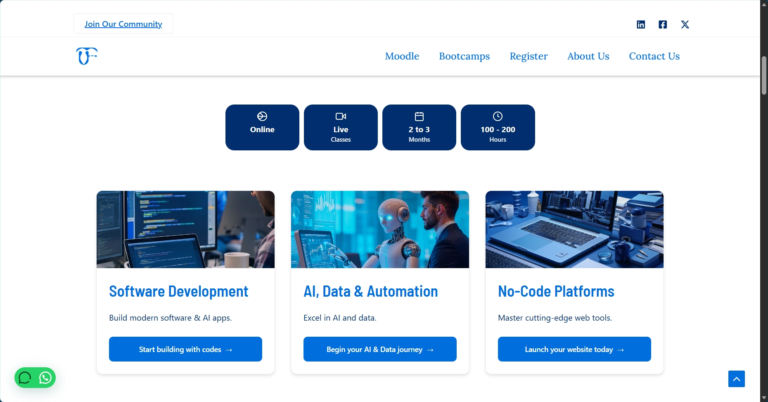Click Begin your AI & Data journey
The width and height of the screenshot is (768, 402).
[380, 349]
